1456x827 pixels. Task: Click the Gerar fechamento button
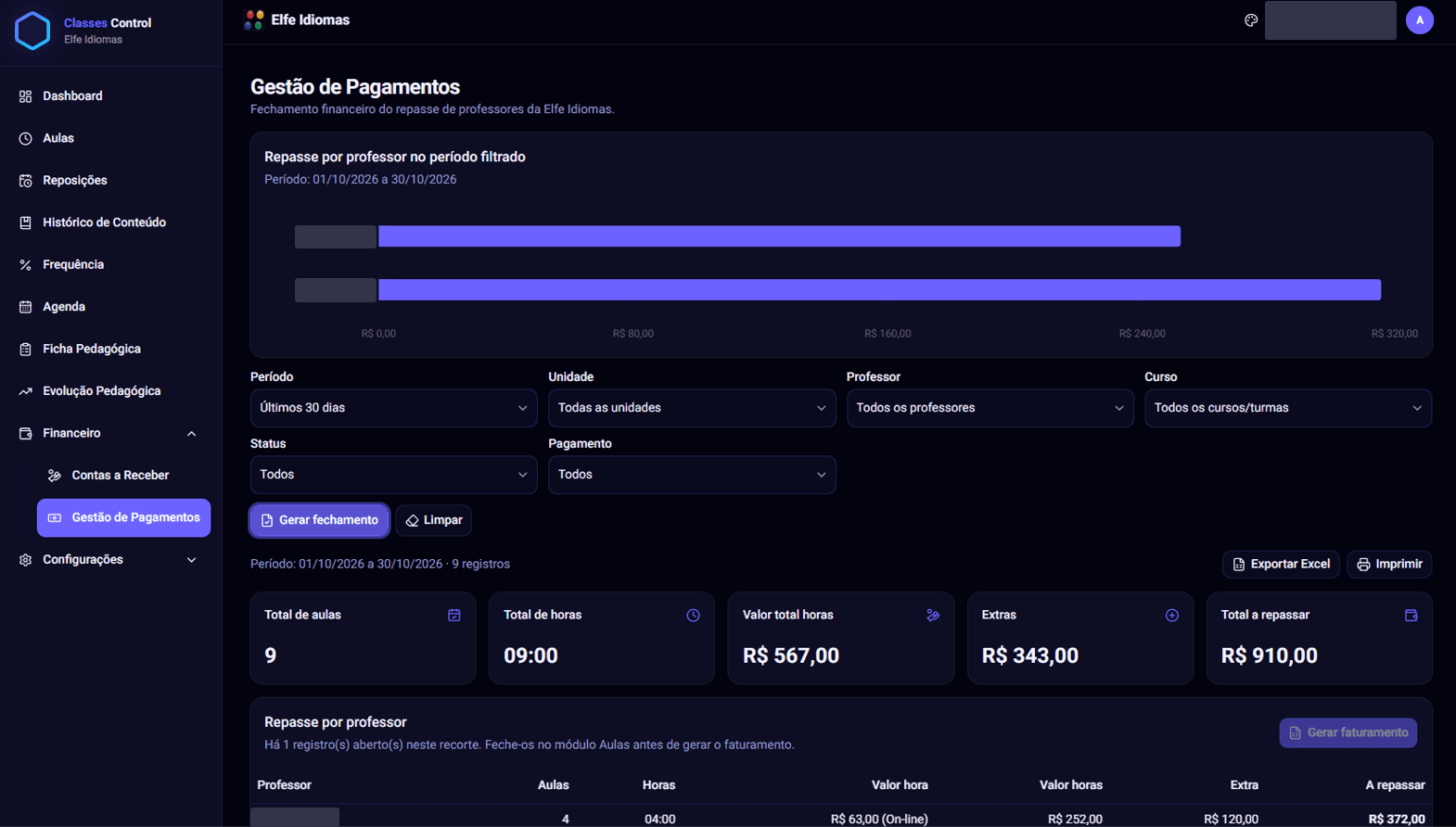point(319,520)
